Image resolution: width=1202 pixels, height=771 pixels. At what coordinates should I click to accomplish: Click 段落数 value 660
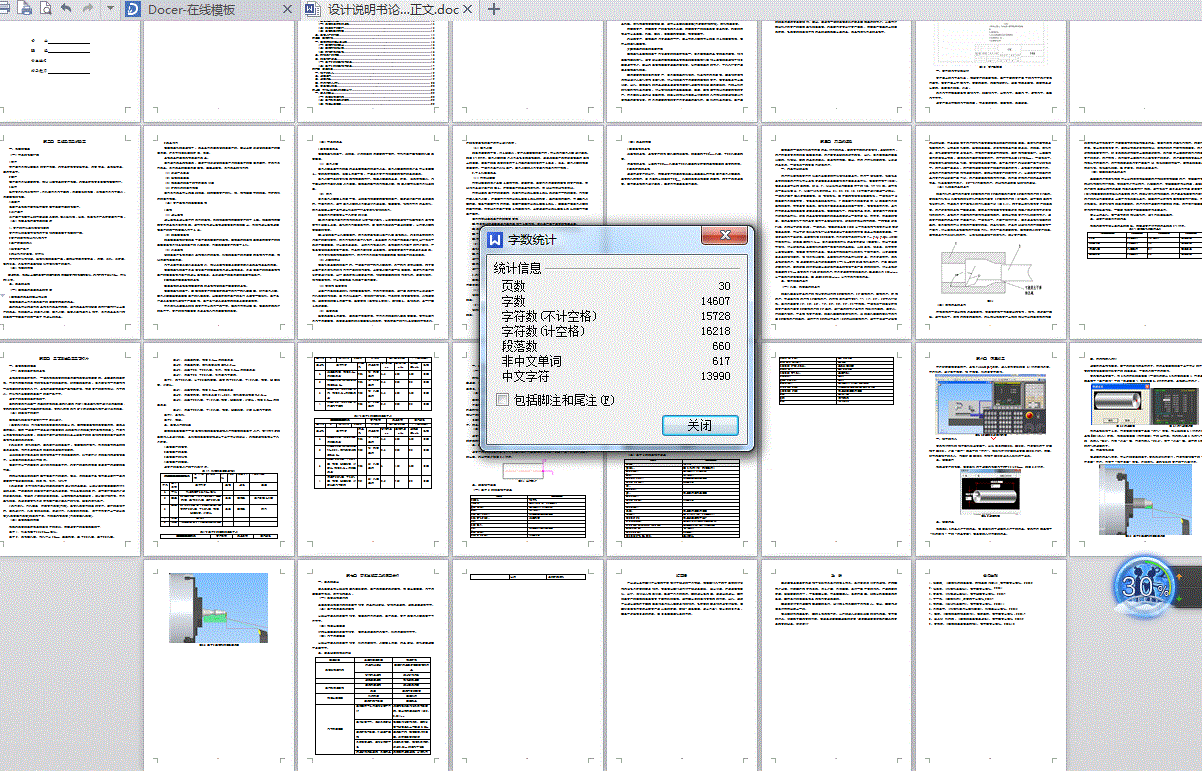721,346
